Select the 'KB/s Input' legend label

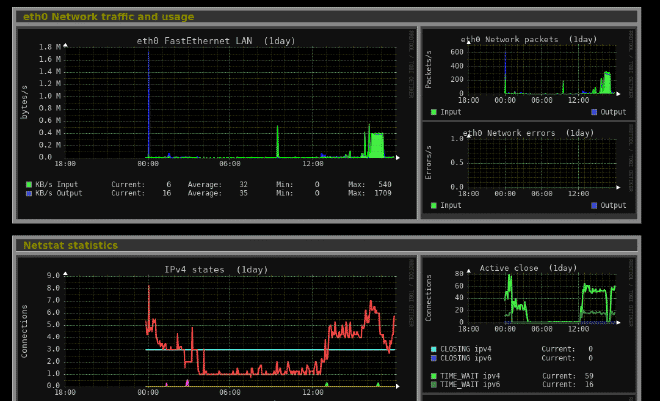pyautogui.click(x=56, y=184)
